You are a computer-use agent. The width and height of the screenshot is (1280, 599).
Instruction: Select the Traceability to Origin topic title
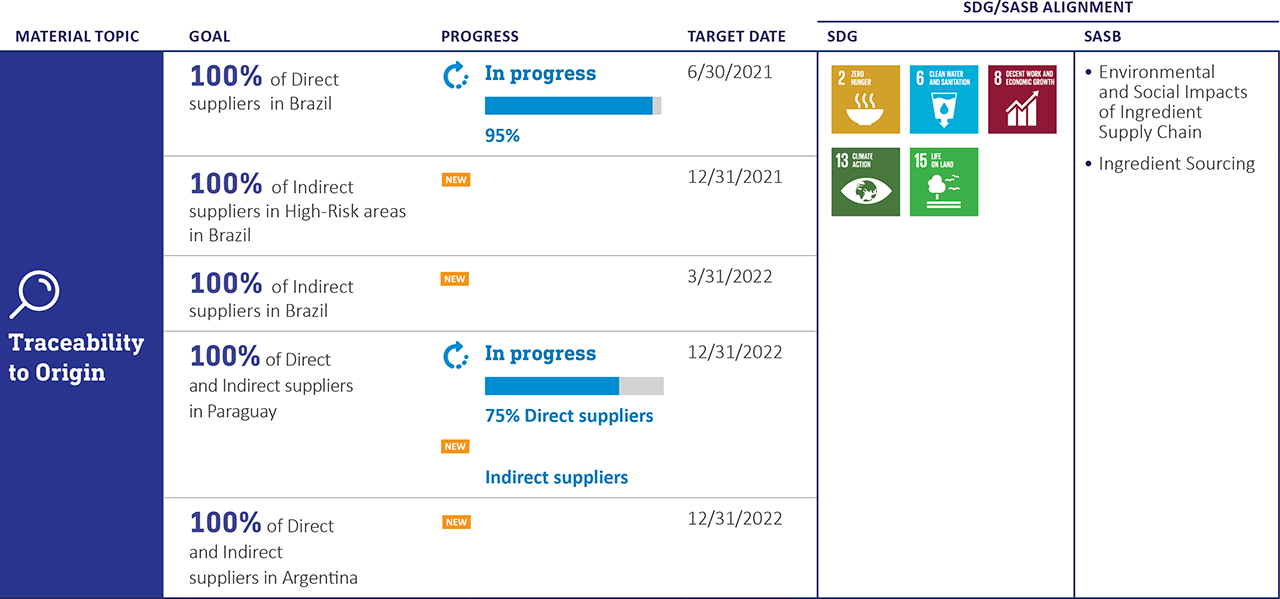76,358
